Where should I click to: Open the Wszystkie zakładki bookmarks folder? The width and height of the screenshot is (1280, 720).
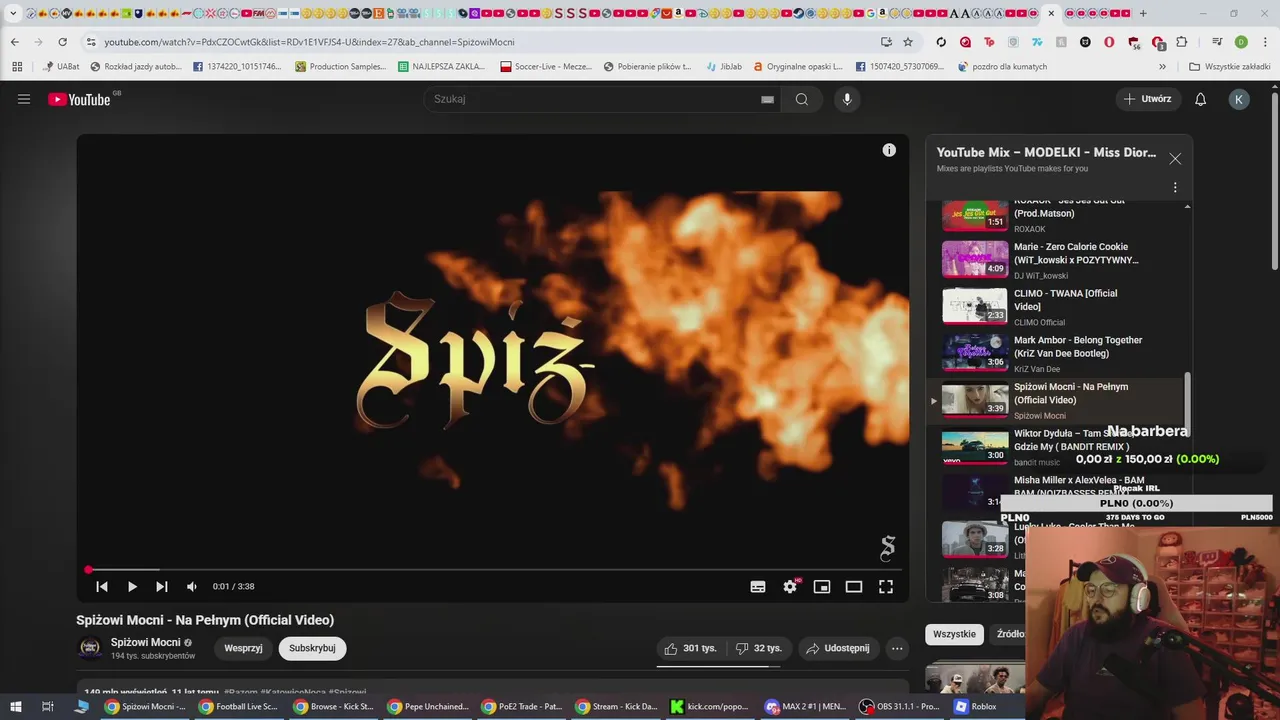[x=1229, y=67]
